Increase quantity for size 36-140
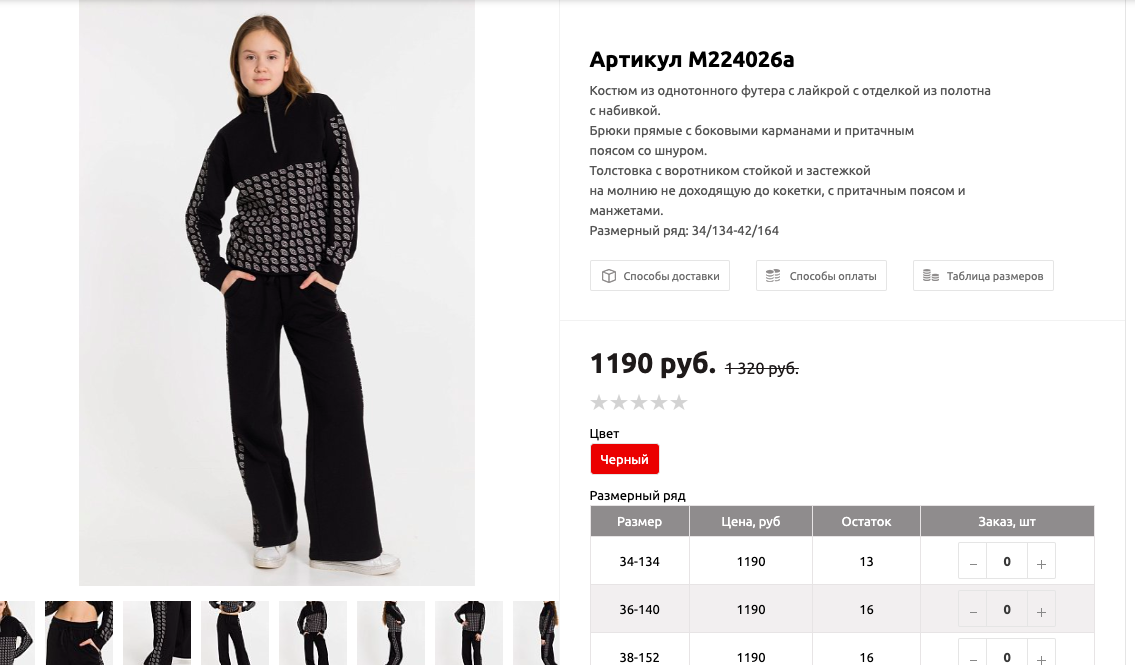This screenshot has height=665, width=1135. pos(1041,610)
